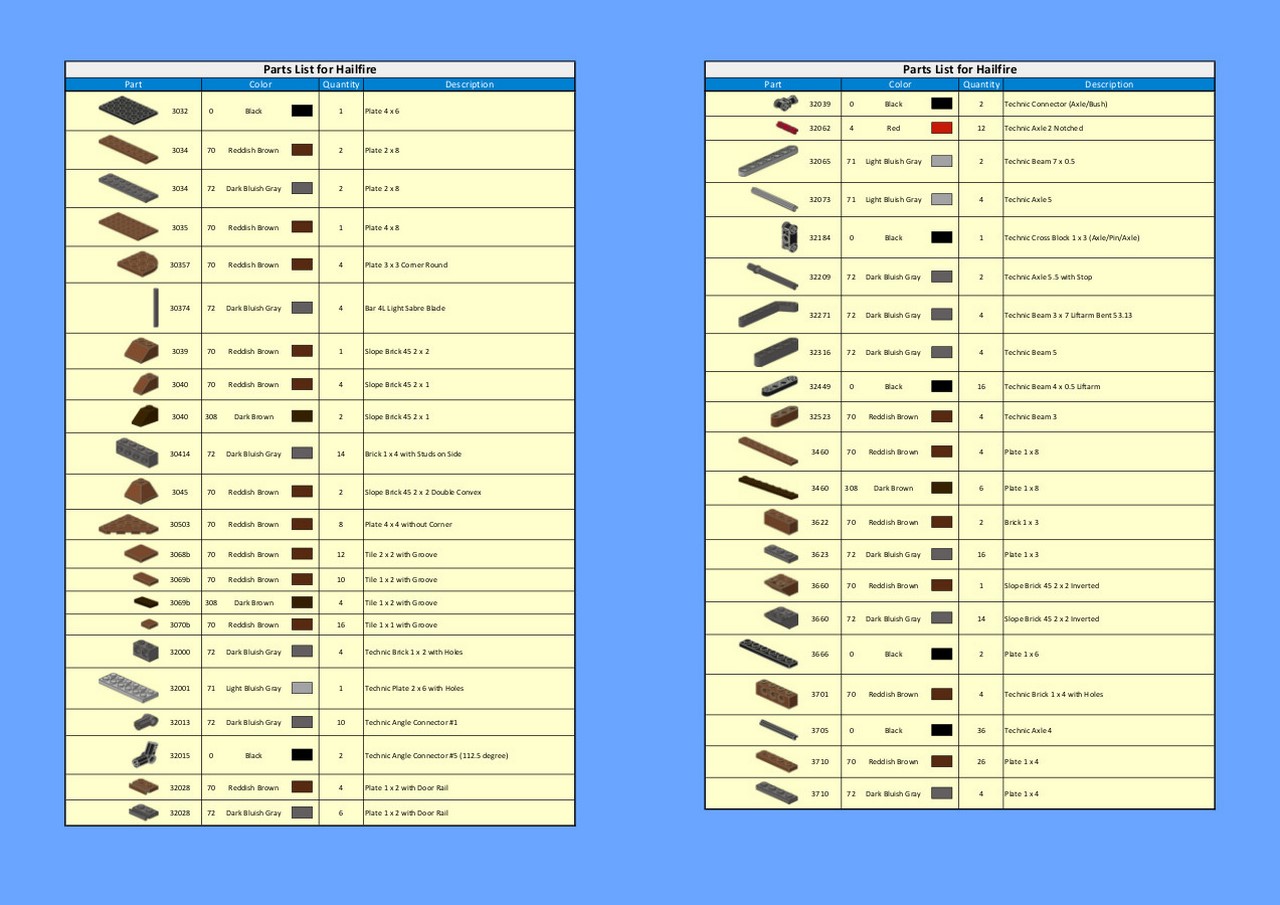Select the Reddish Brown swatch for Slope Brick Inverted

tap(941, 585)
